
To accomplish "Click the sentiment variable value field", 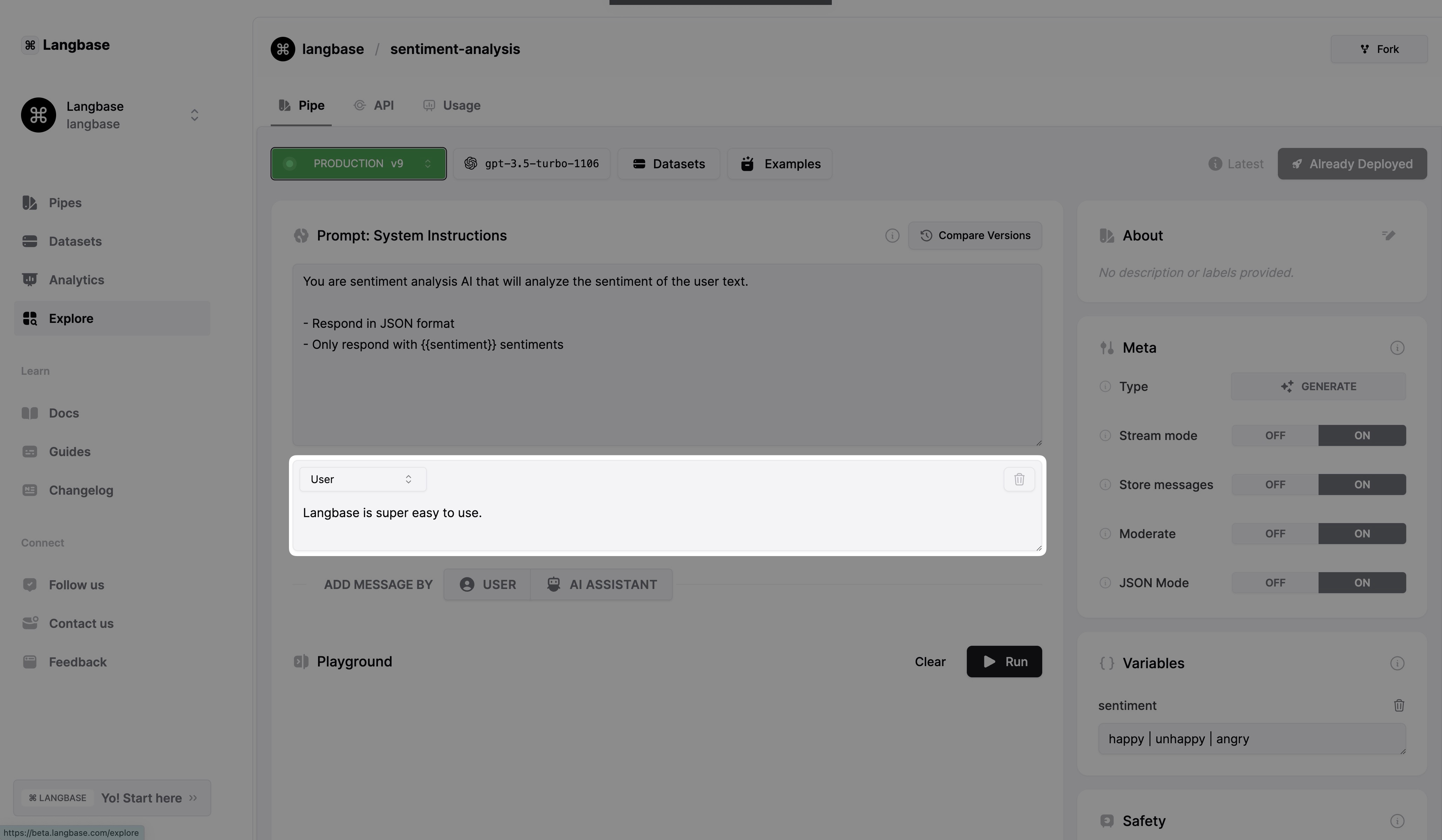I will pyautogui.click(x=1251, y=739).
